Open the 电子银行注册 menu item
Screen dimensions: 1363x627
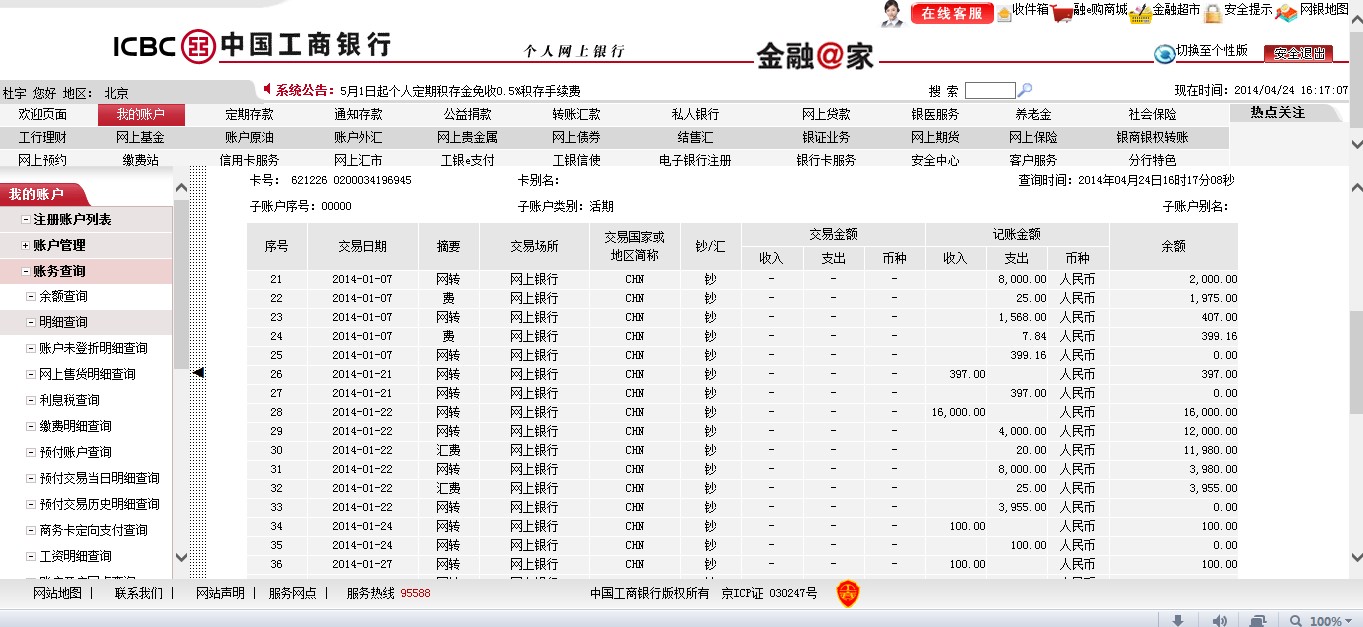tap(695, 161)
